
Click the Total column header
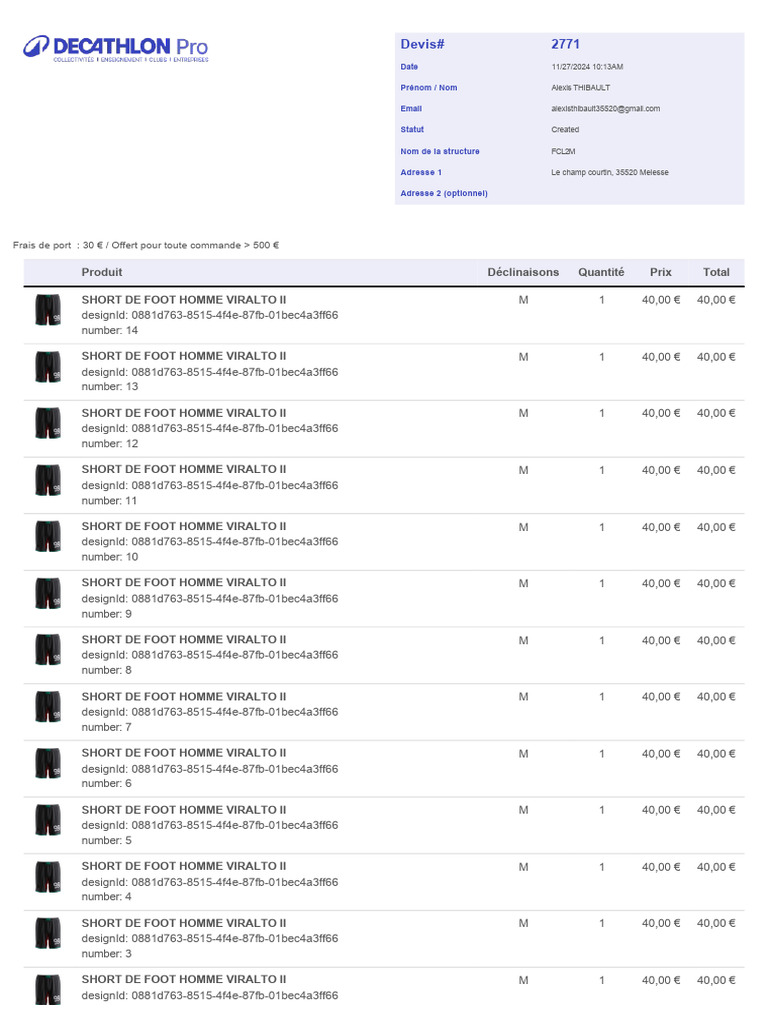716,272
